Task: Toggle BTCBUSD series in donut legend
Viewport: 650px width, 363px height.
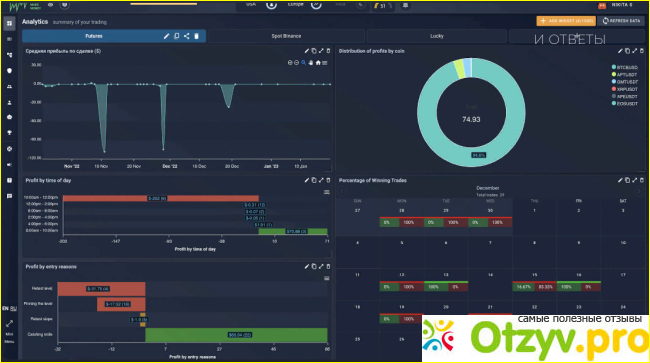Action: pyautogui.click(x=624, y=67)
